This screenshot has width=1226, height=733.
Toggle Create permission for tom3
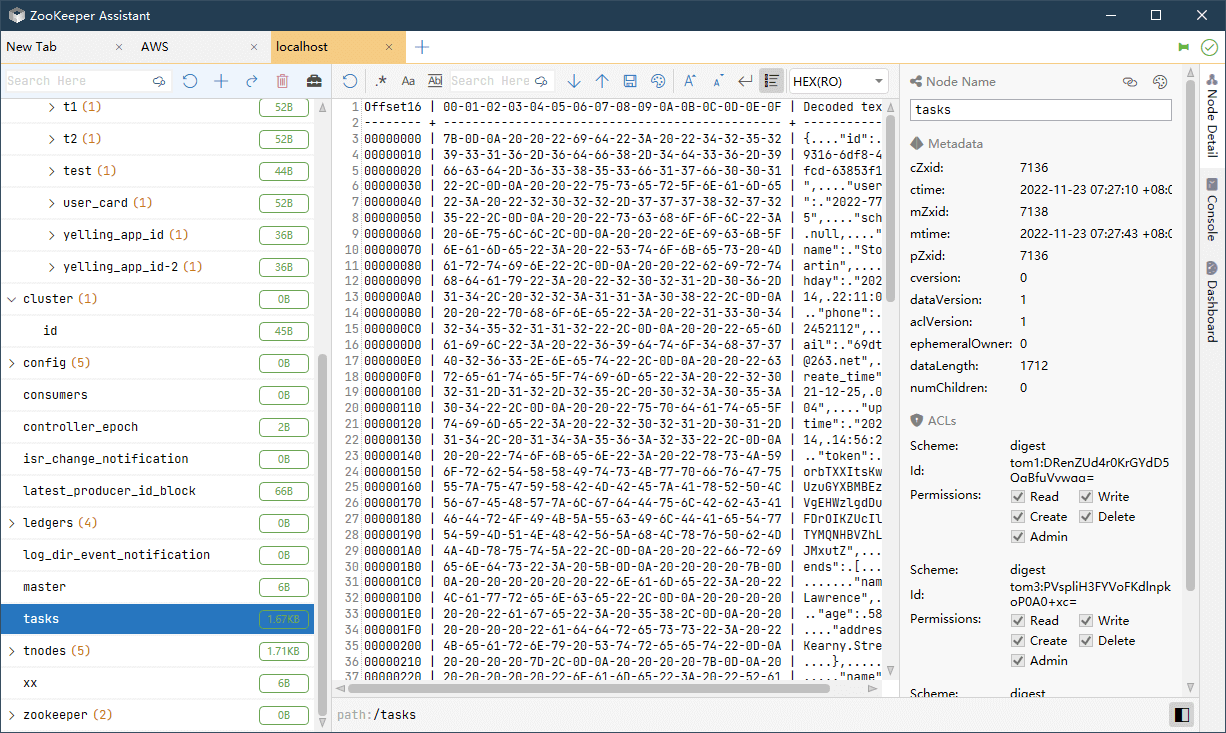(x=1018, y=641)
